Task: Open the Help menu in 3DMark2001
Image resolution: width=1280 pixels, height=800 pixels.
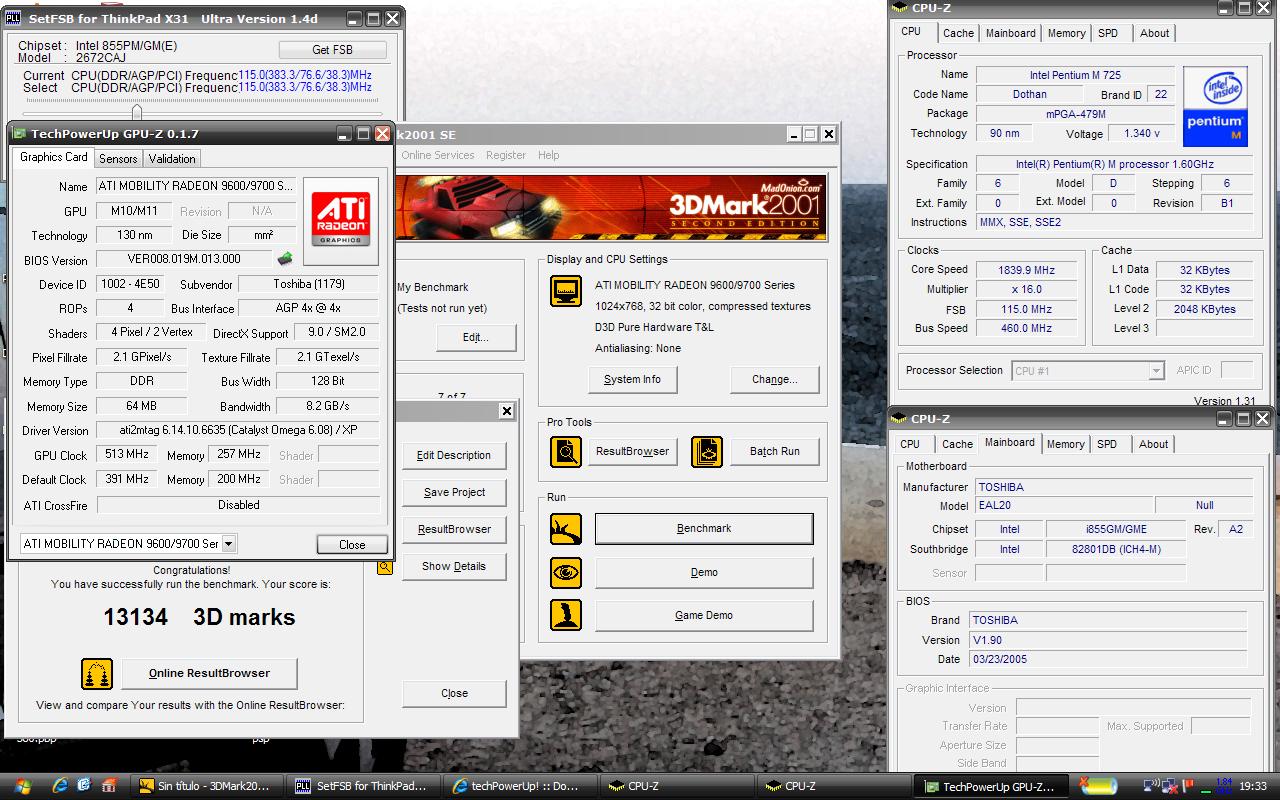Action: [549, 155]
